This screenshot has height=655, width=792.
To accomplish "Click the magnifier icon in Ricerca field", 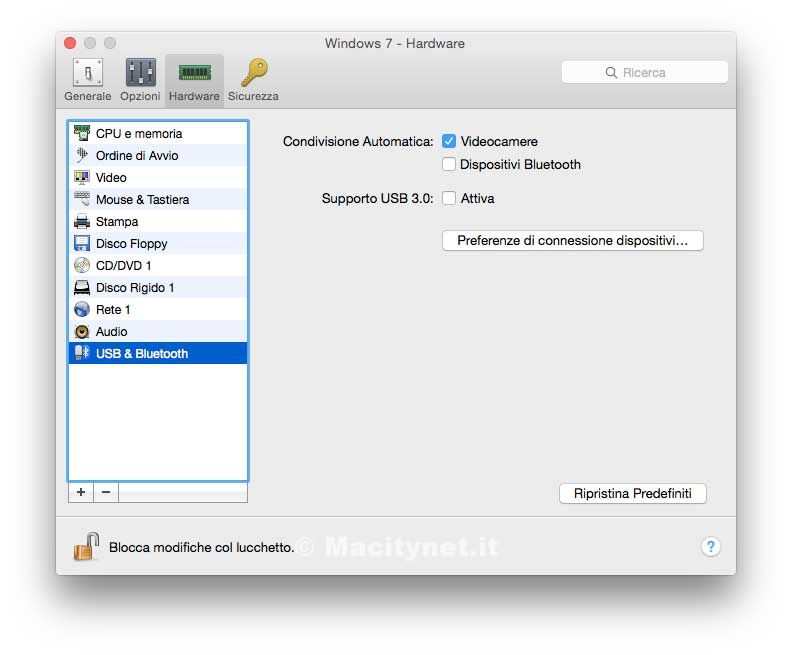I will [x=611, y=72].
